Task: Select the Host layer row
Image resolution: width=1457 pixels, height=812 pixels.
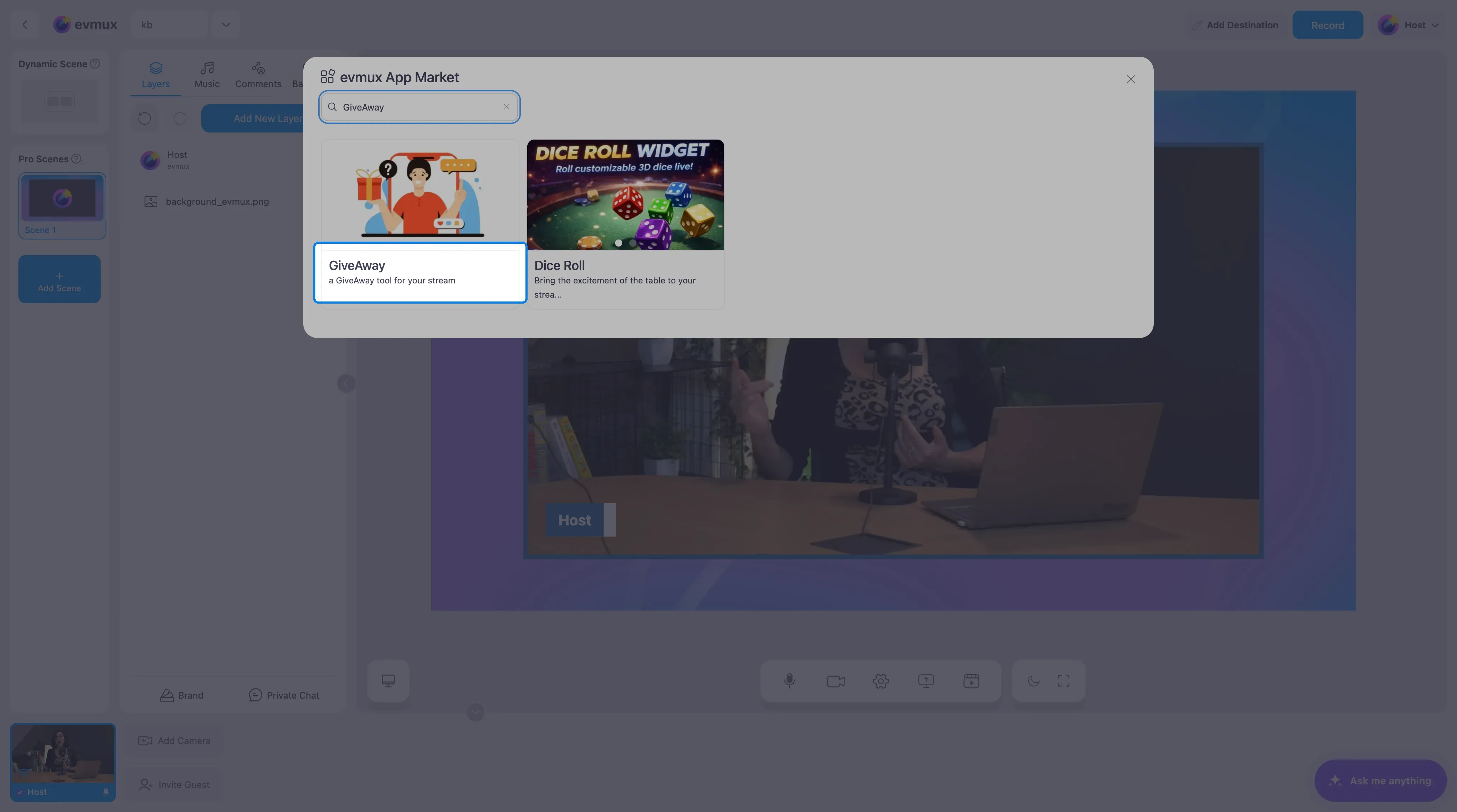Action: coord(232,160)
